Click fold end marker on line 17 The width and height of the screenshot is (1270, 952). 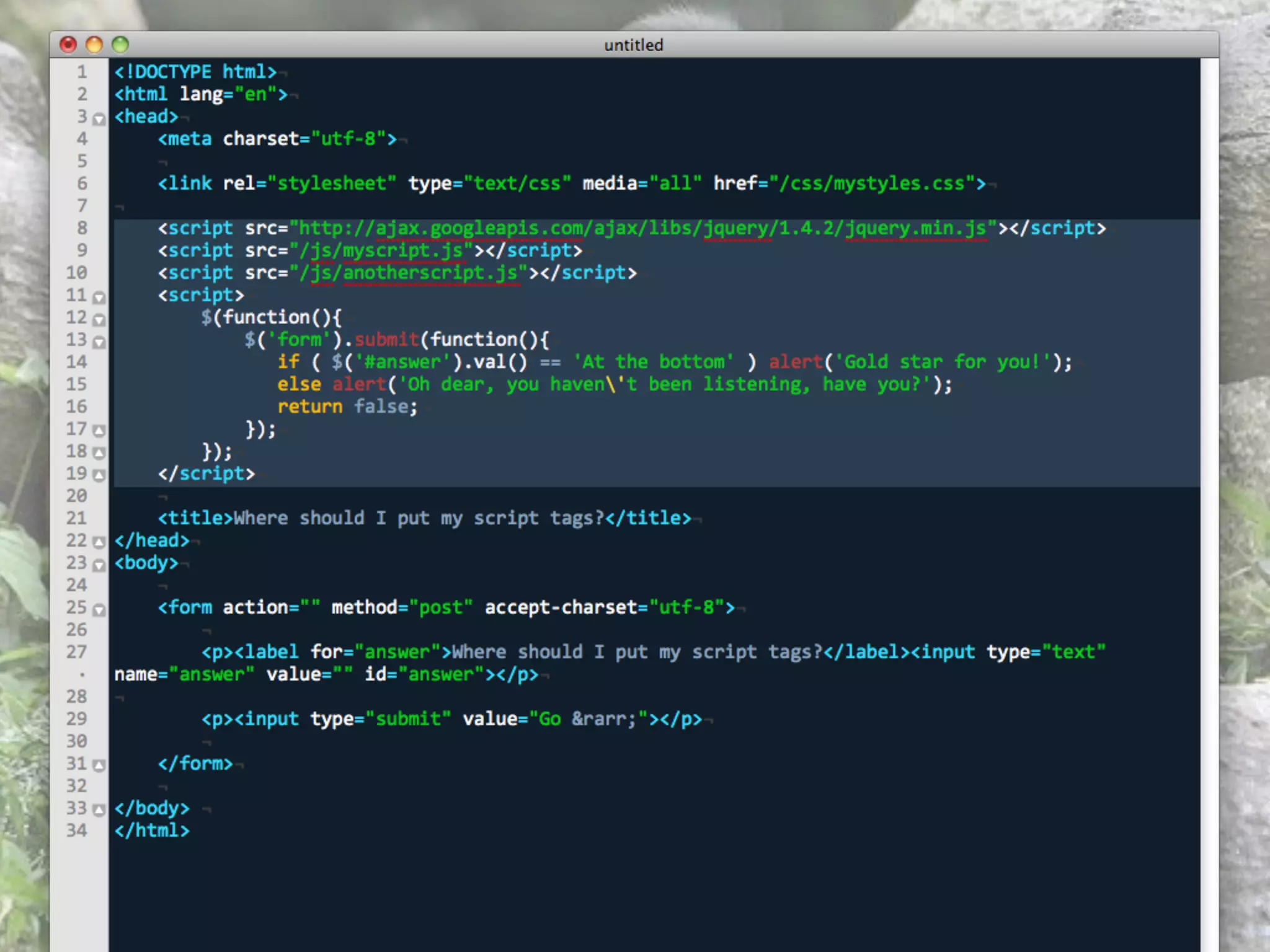click(x=99, y=430)
